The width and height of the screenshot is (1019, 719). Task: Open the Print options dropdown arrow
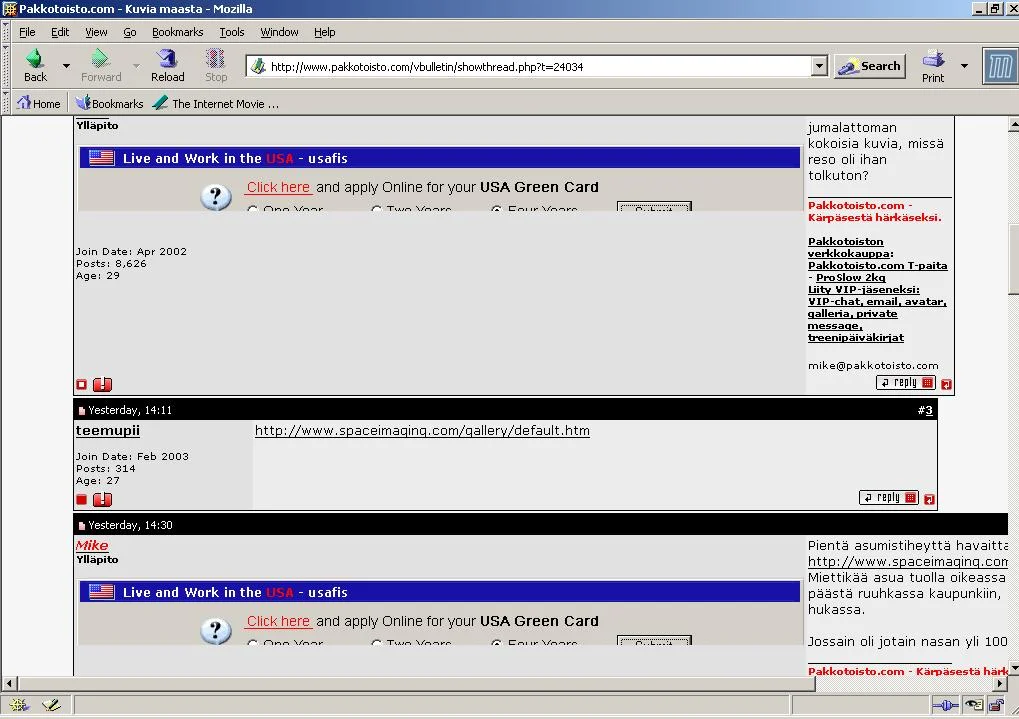pos(964,66)
